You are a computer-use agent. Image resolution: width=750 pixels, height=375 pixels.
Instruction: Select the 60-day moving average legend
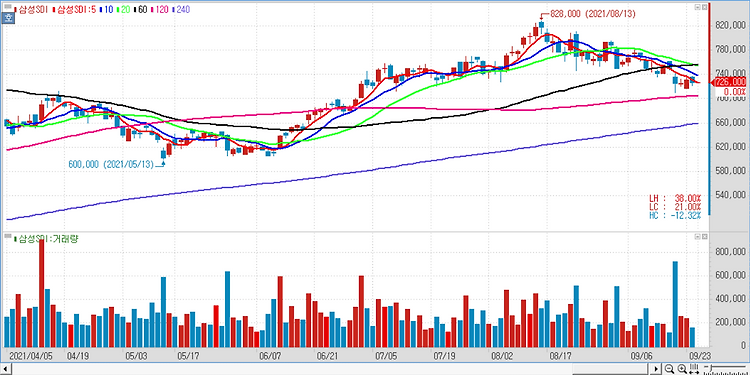tap(140, 9)
